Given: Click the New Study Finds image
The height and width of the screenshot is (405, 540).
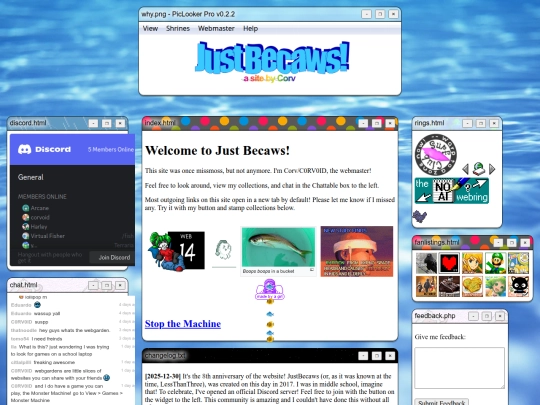Looking at the screenshot, I should [357, 251].
